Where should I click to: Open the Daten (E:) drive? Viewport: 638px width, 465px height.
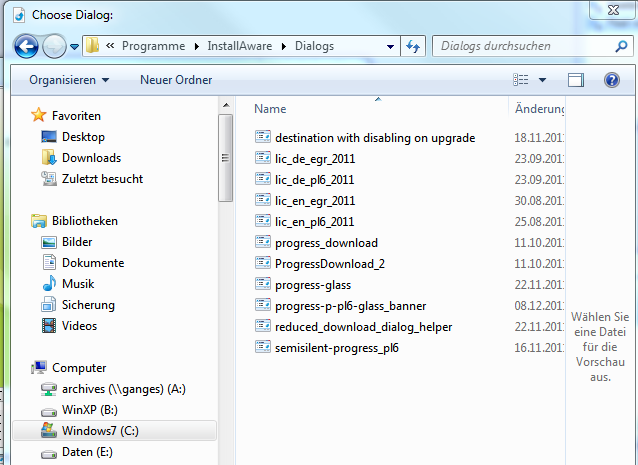(87, 452)
